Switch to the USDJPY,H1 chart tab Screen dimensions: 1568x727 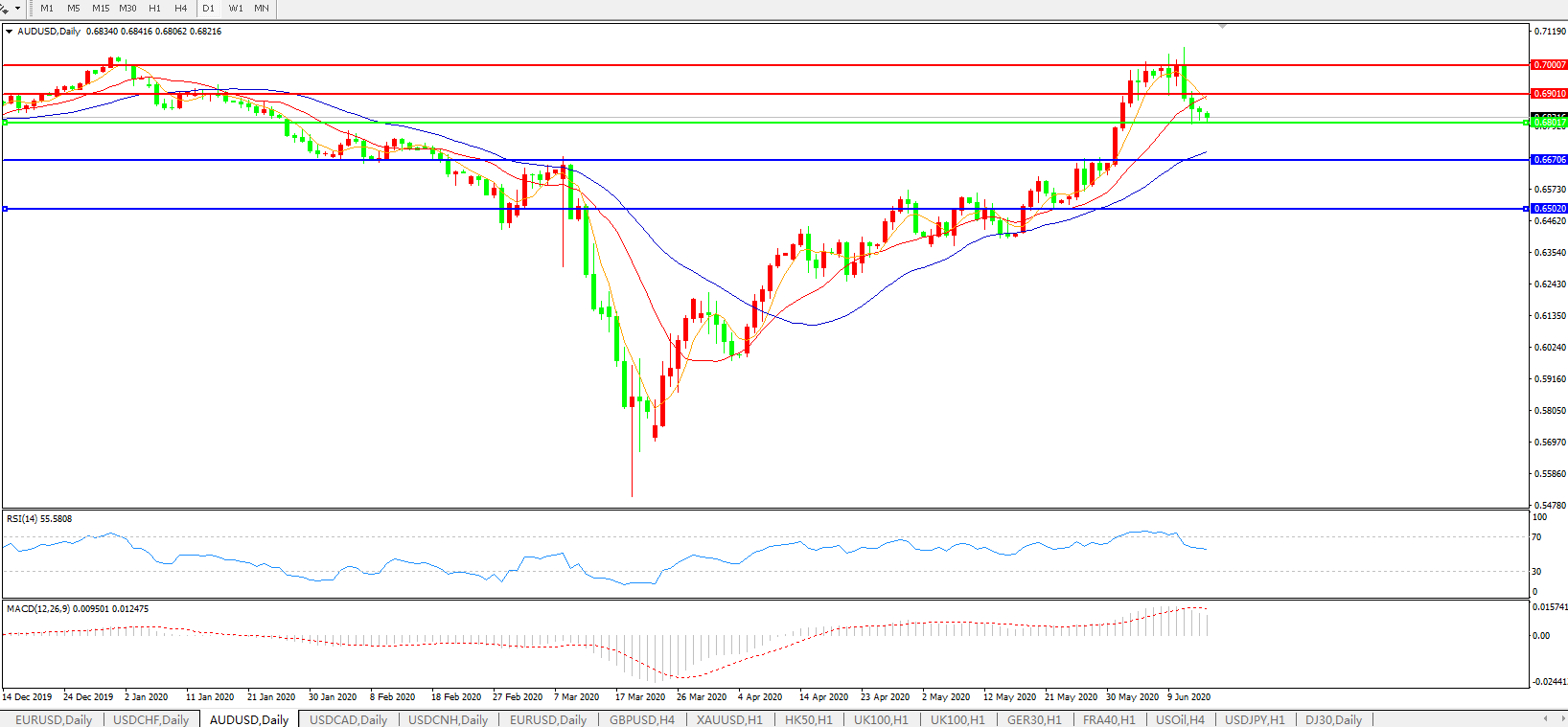click(x=1255, y=719)
